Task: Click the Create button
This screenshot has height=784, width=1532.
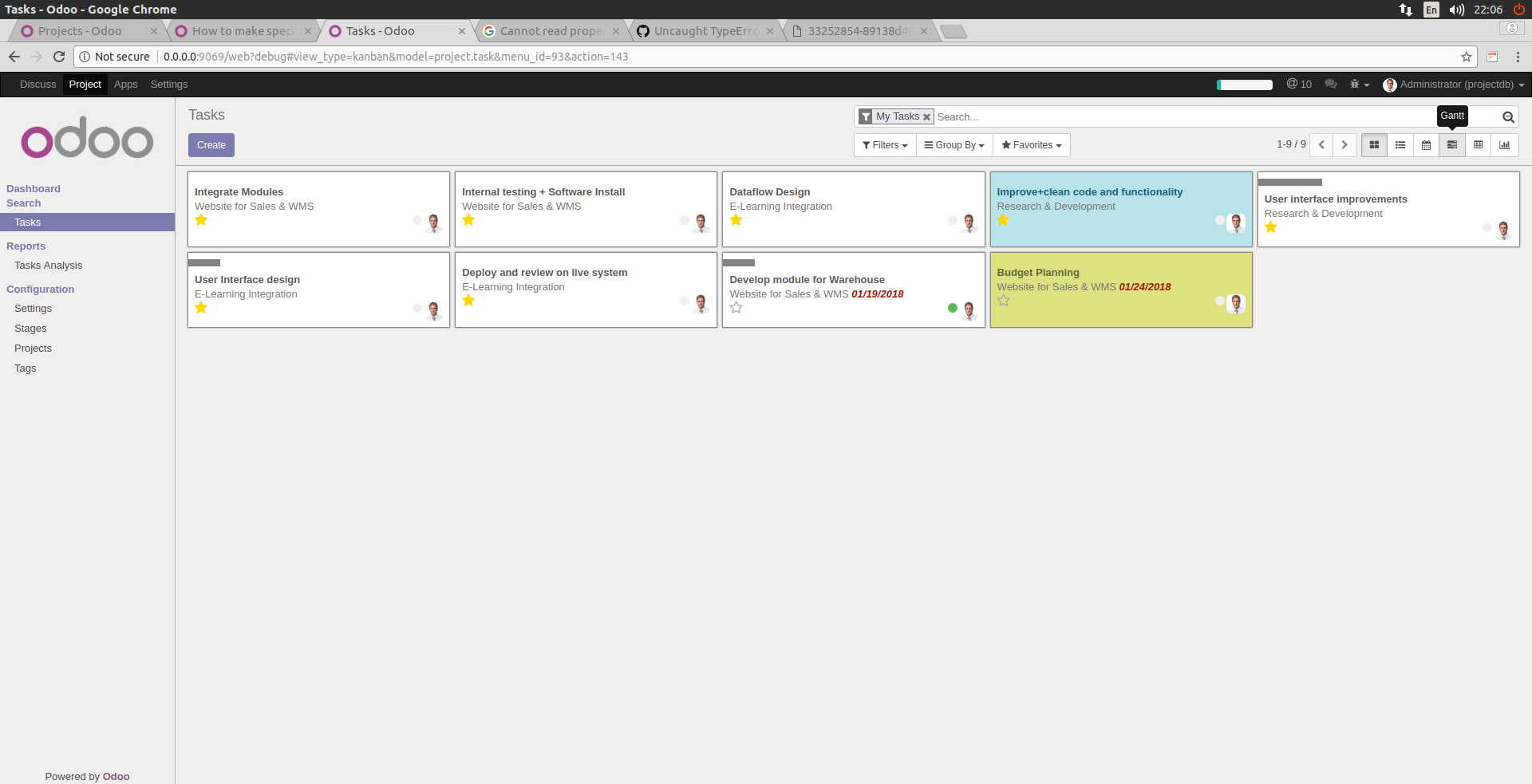Action: click(x=211, y=145)
